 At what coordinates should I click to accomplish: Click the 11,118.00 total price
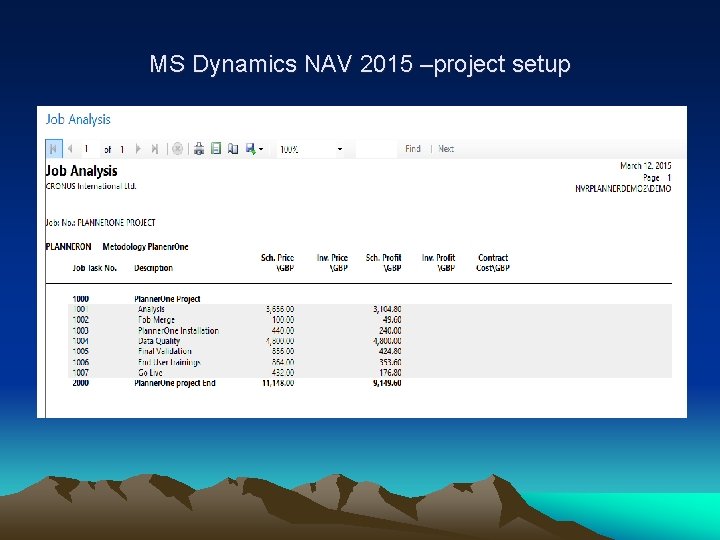coord(278,383)
